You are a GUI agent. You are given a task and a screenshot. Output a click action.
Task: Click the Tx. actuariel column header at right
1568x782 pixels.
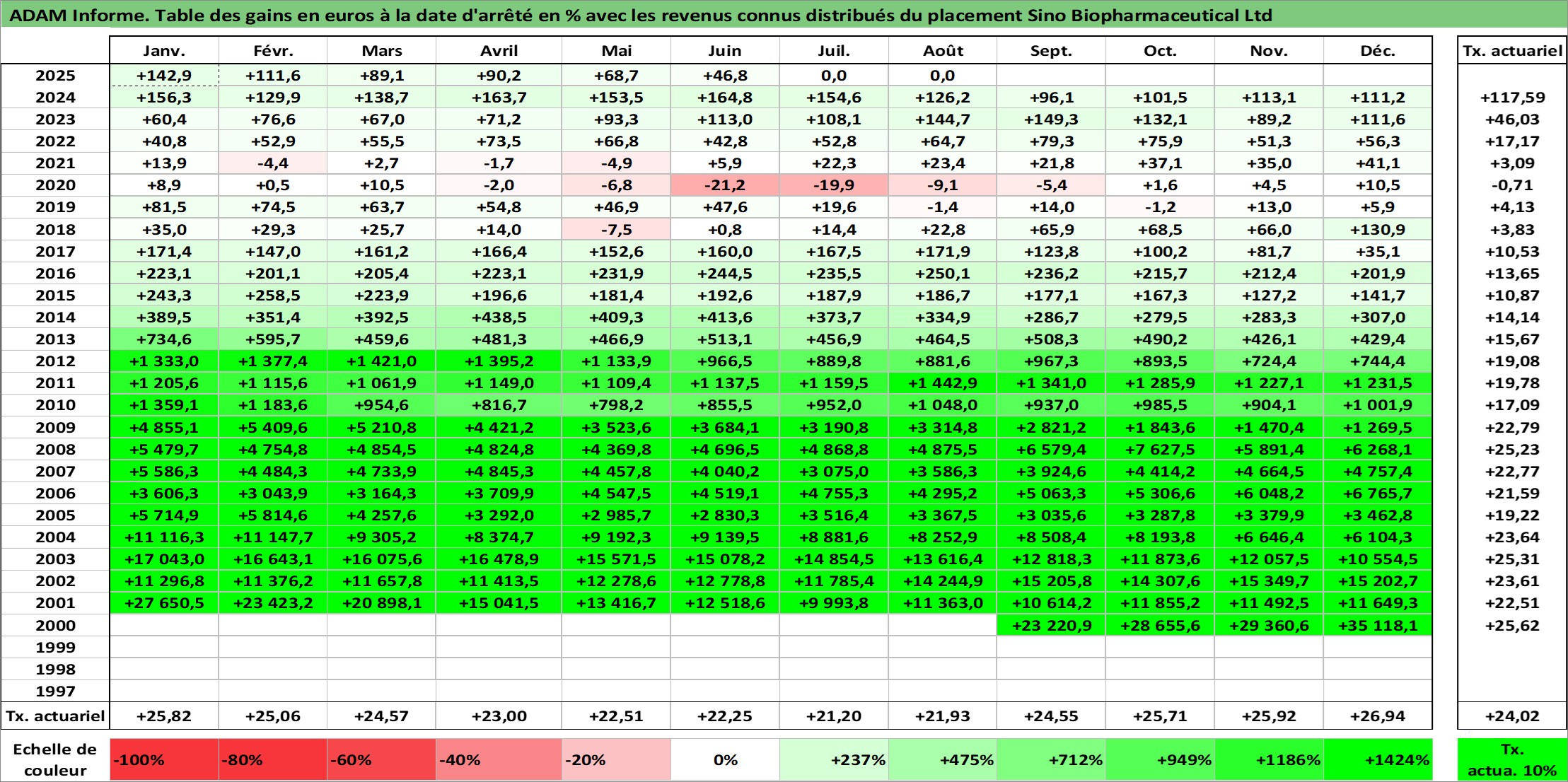pyautogui.click(x=1512, y=50)
